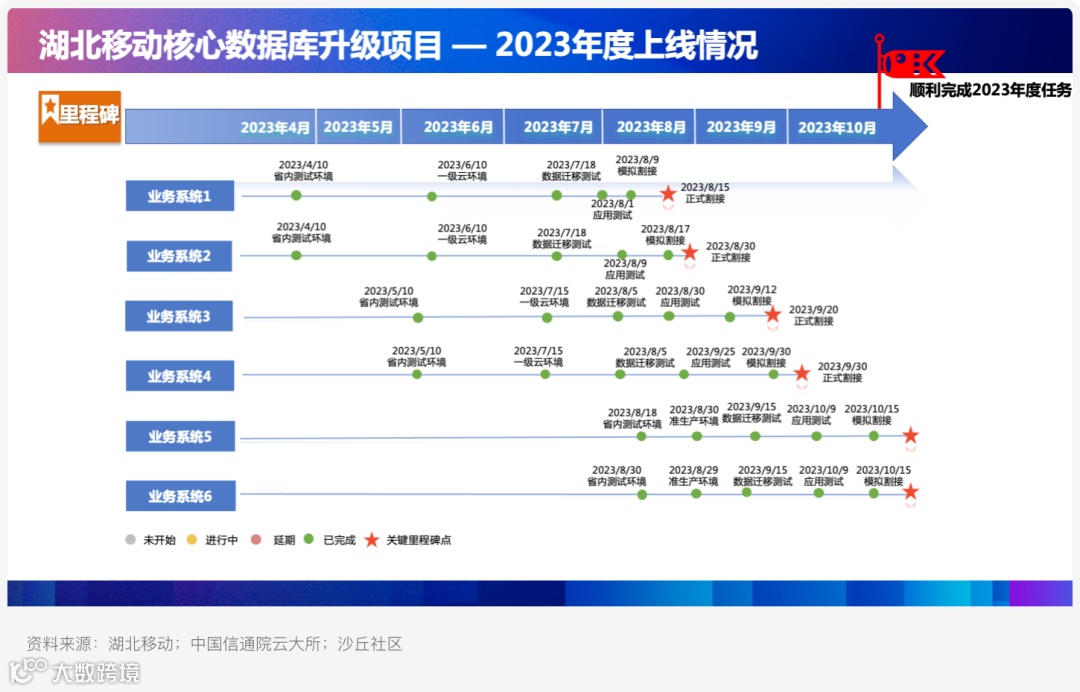Viewport: 1080px width, 692px height.
Task: Click 业务系统1 green dot above 2023/8/1 应用测试
Action: click(x=602, y=195)
